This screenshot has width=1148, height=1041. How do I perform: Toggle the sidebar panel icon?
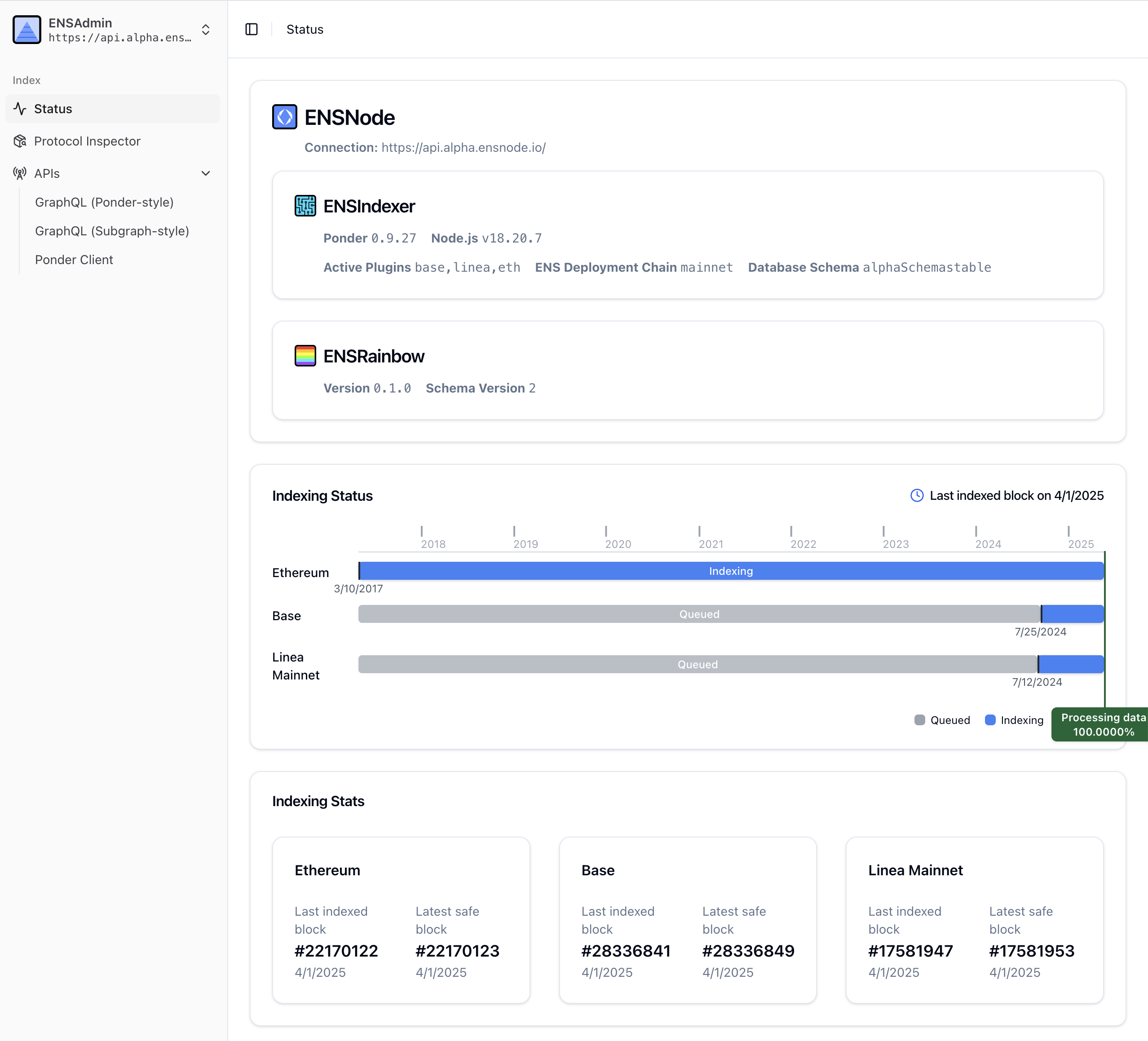tap(252, 29)
